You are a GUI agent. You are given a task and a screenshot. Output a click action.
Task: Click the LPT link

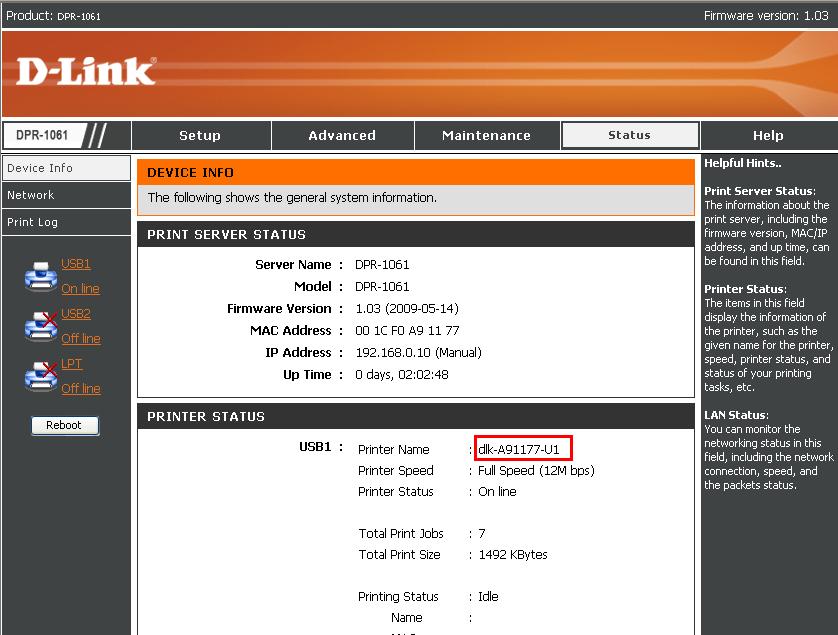72,364
